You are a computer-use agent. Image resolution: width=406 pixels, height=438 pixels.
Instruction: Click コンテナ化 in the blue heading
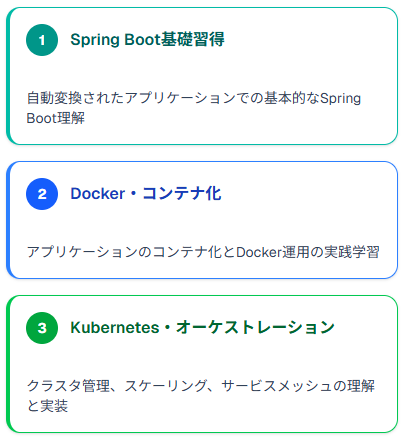pyautogui.click(x=182, y=194)
